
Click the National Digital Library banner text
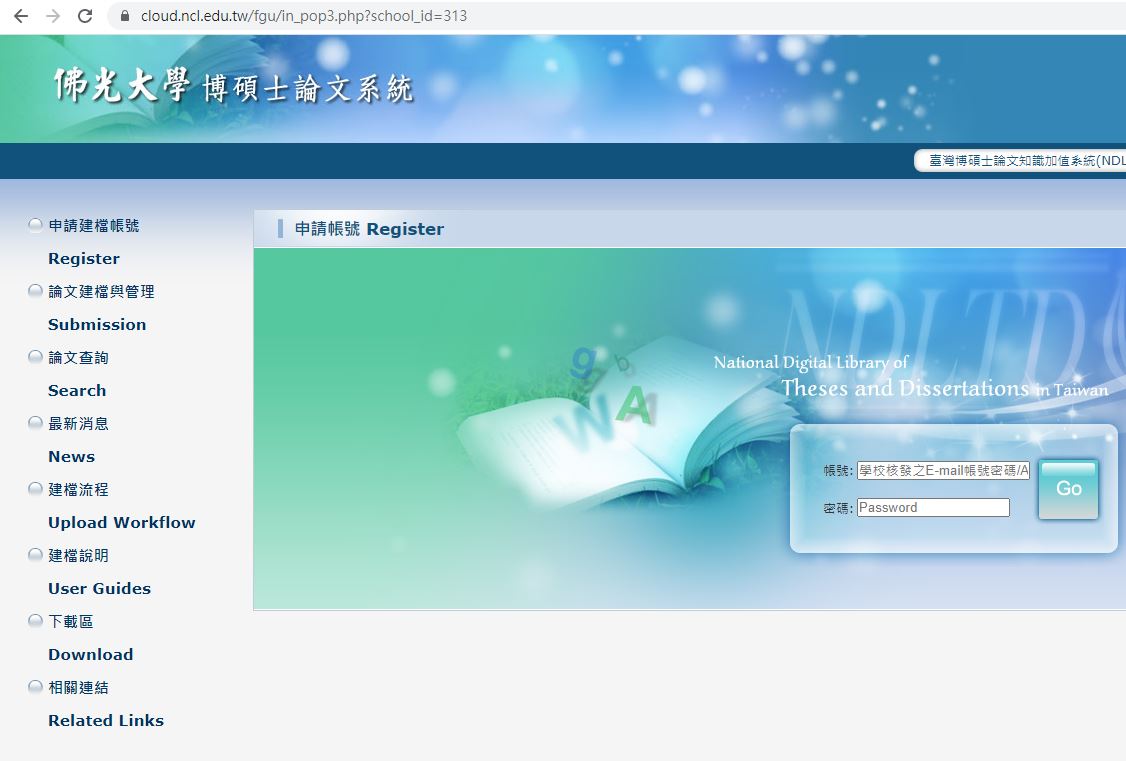(x=910, y=377)
